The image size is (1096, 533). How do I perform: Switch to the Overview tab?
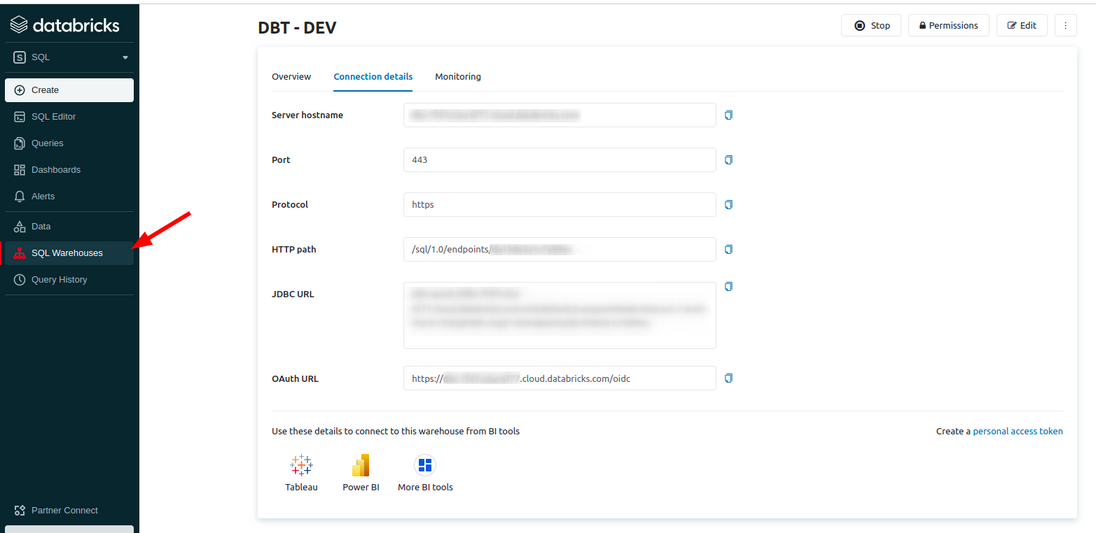pos(291,77)
